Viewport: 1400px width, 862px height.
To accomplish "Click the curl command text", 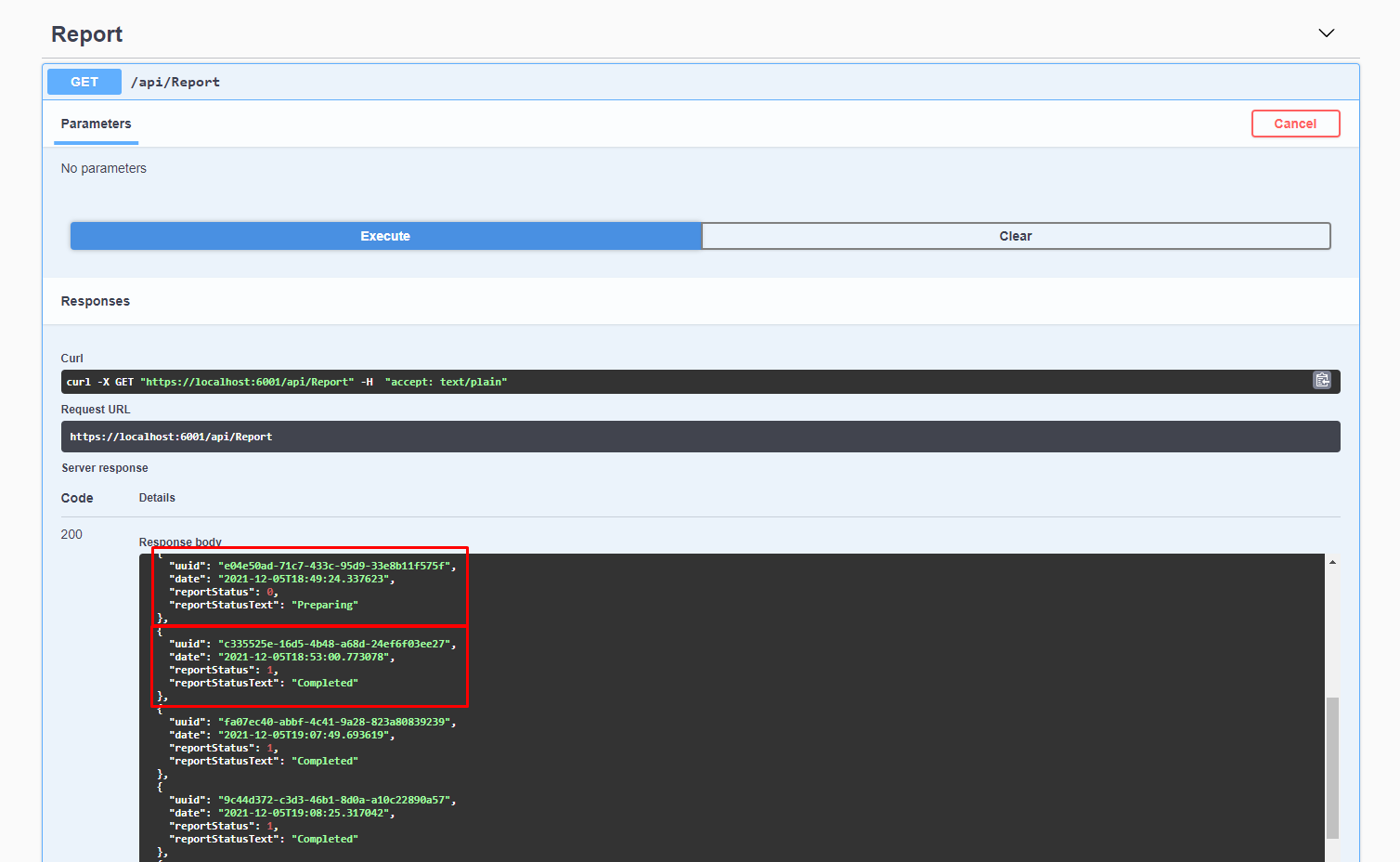I will click(x=286, y=382).
